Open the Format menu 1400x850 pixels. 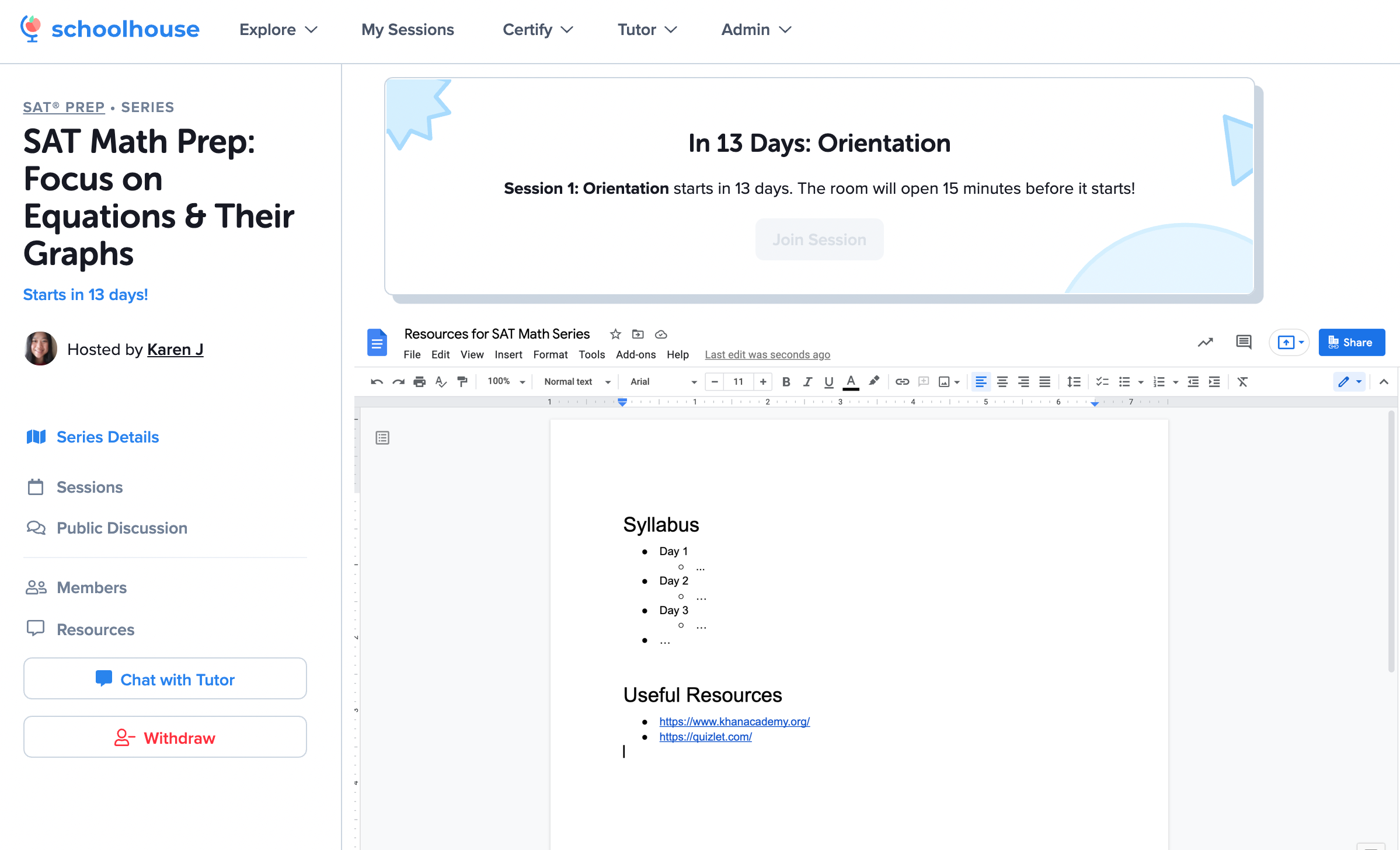point(550,354)
